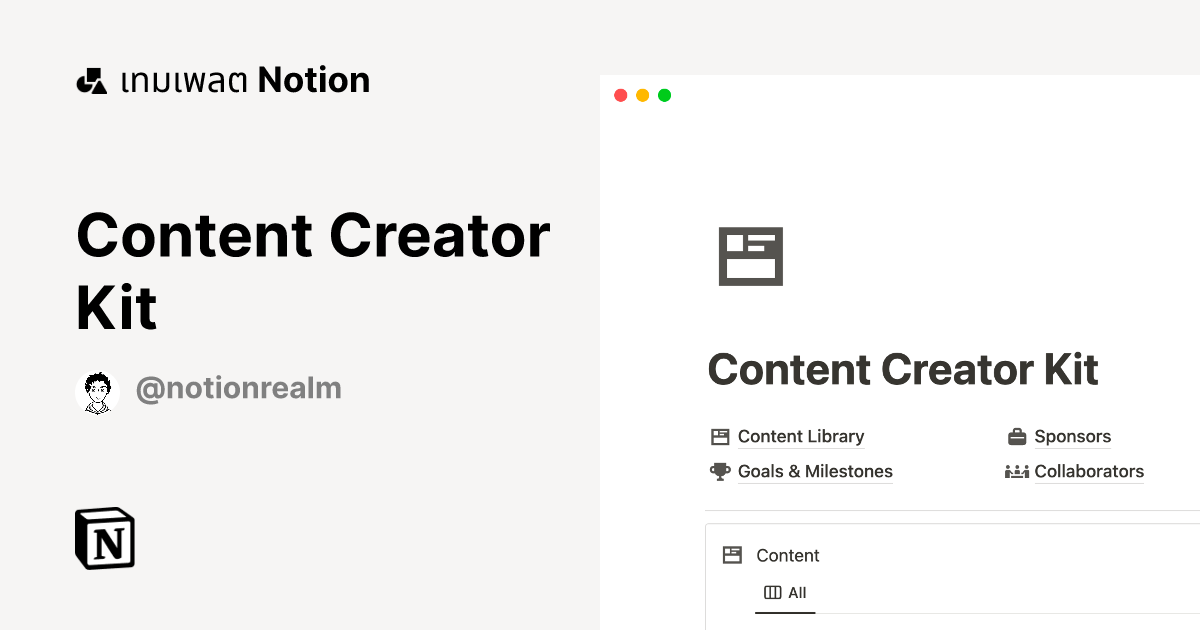The width and height of the screenshot is (1200, 630).
Task: Click the green zoom traffic light
Action: click(664, 94)
